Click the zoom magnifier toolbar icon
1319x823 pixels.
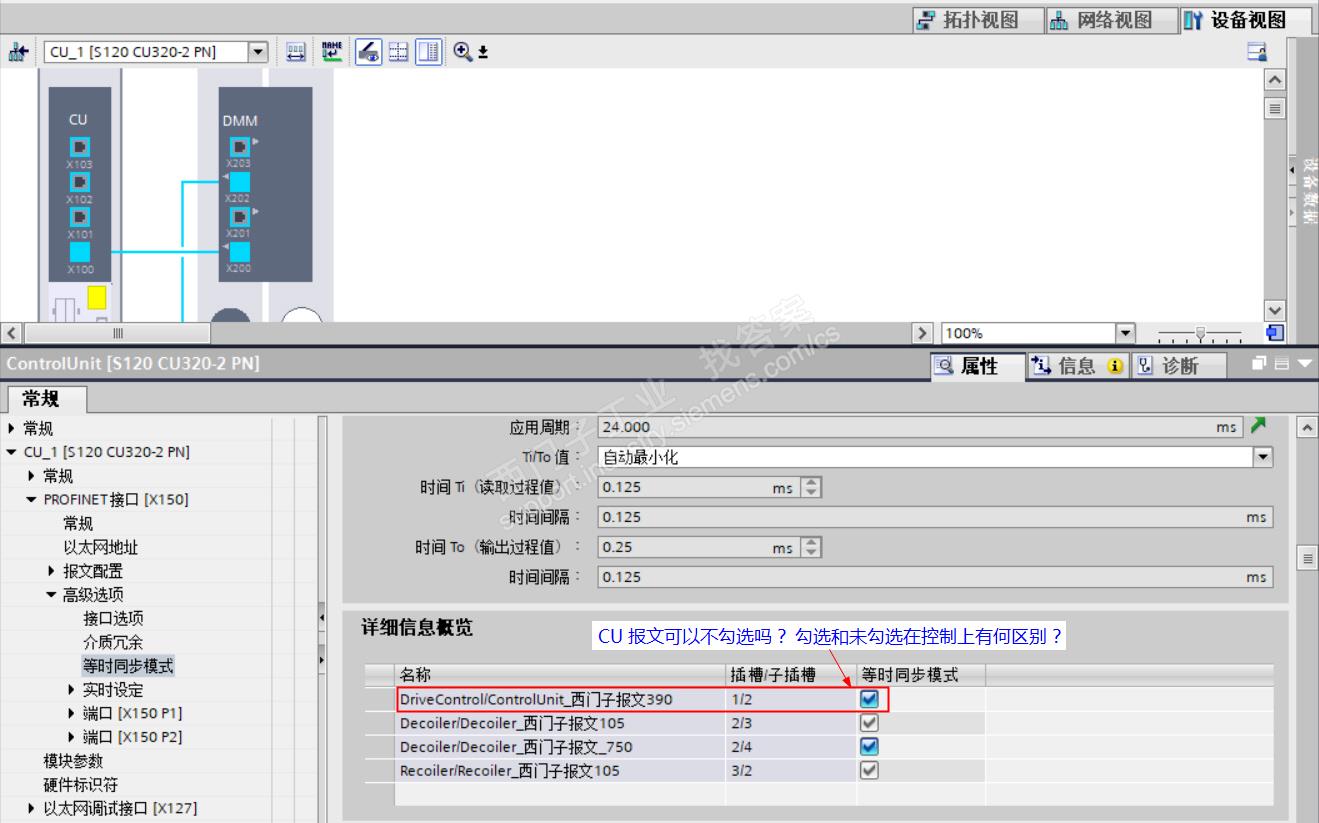[462, 52]
